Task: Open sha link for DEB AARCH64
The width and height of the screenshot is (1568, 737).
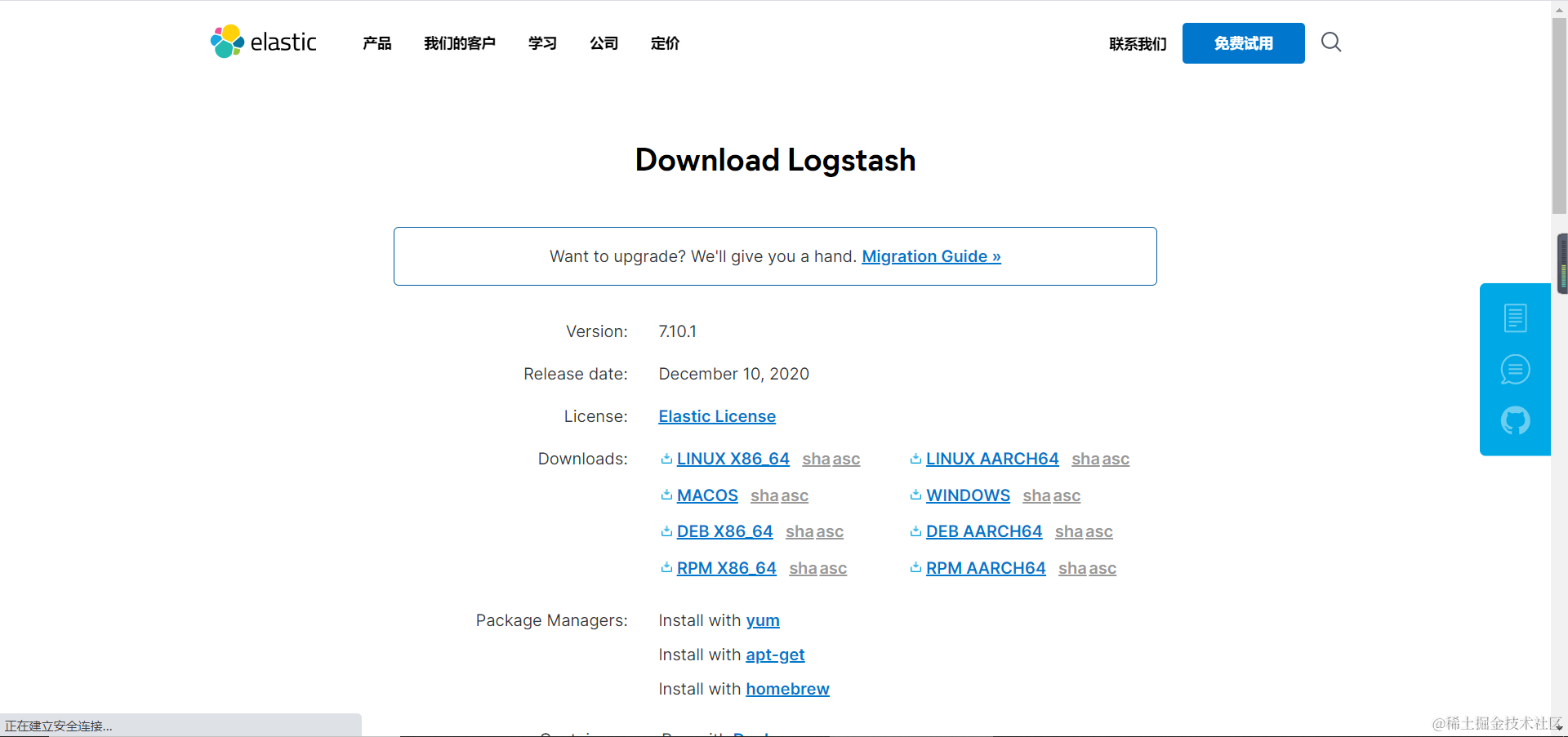Action: point(1069,532)
